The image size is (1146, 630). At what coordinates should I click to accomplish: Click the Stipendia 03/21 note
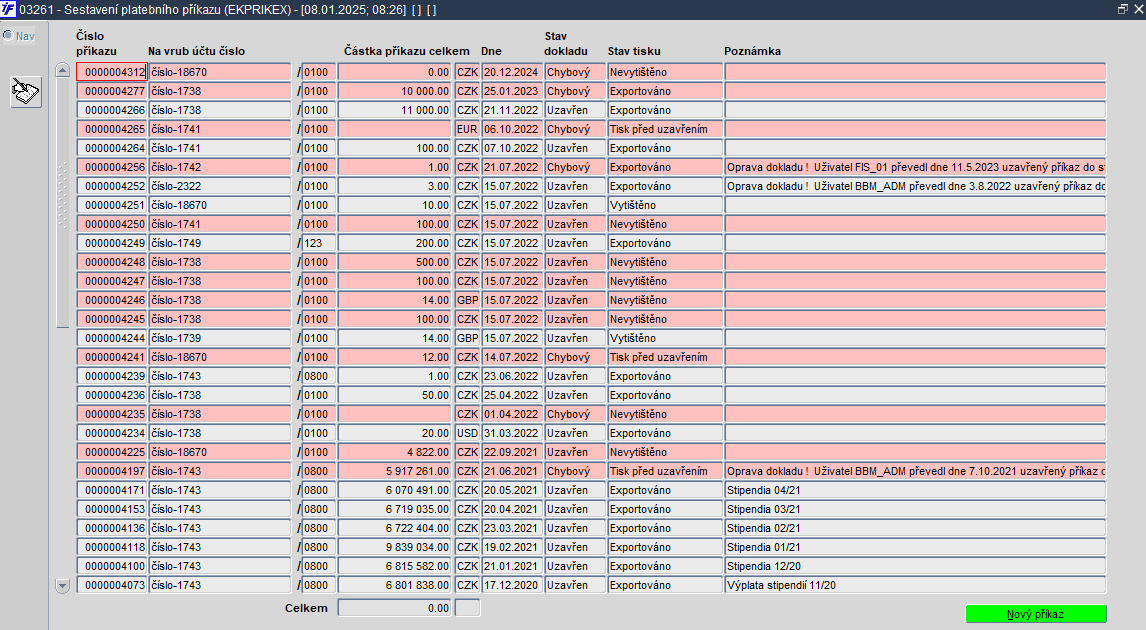pyautogui.click(x=915, y=509)
